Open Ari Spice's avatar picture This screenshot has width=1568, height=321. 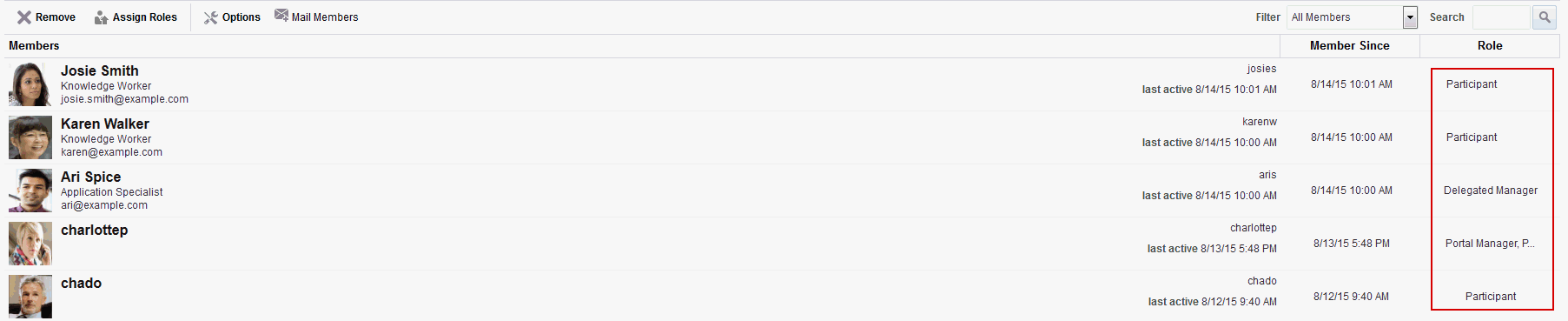30,191
